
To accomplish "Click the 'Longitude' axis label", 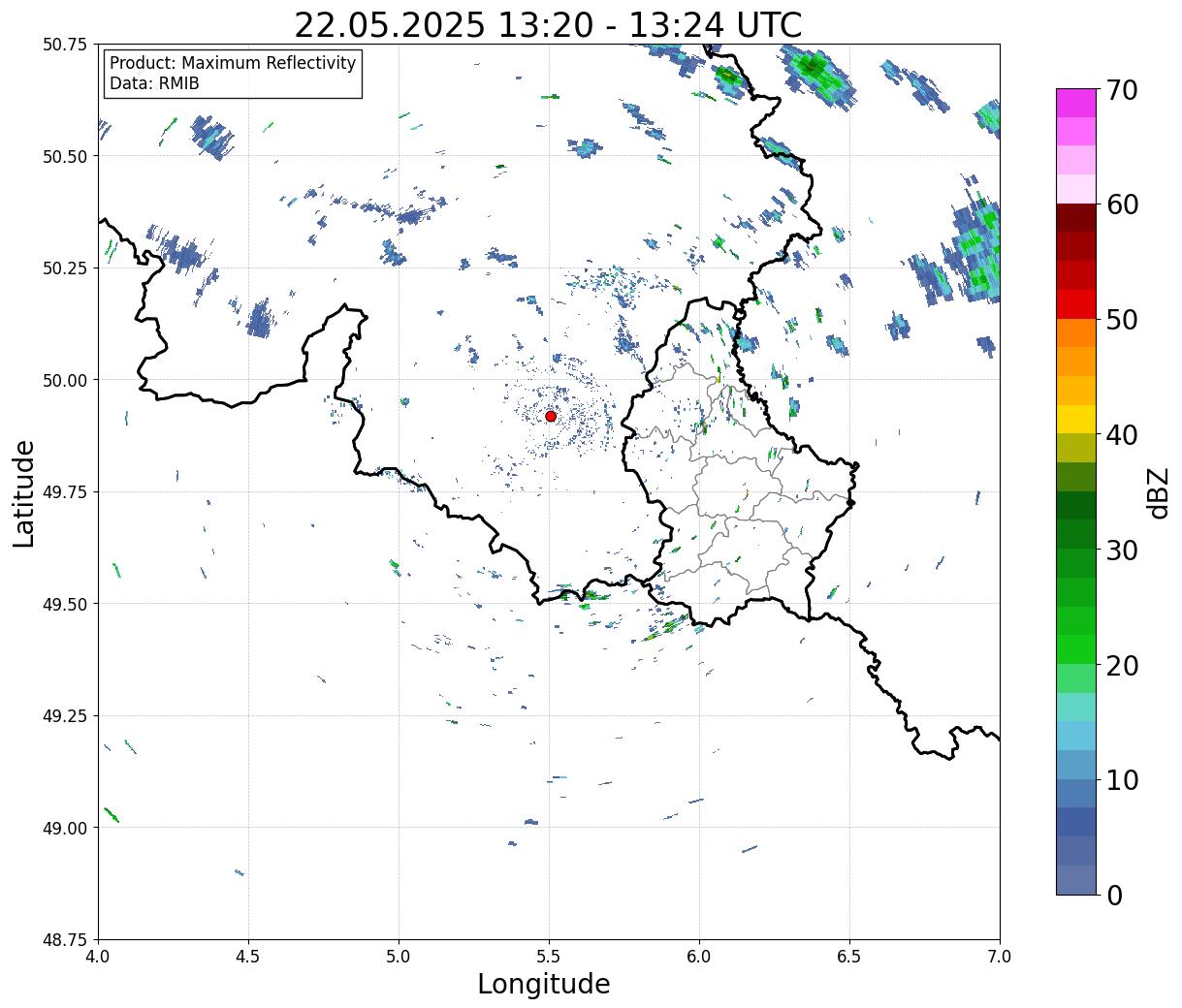I will [x=544, y=984].
